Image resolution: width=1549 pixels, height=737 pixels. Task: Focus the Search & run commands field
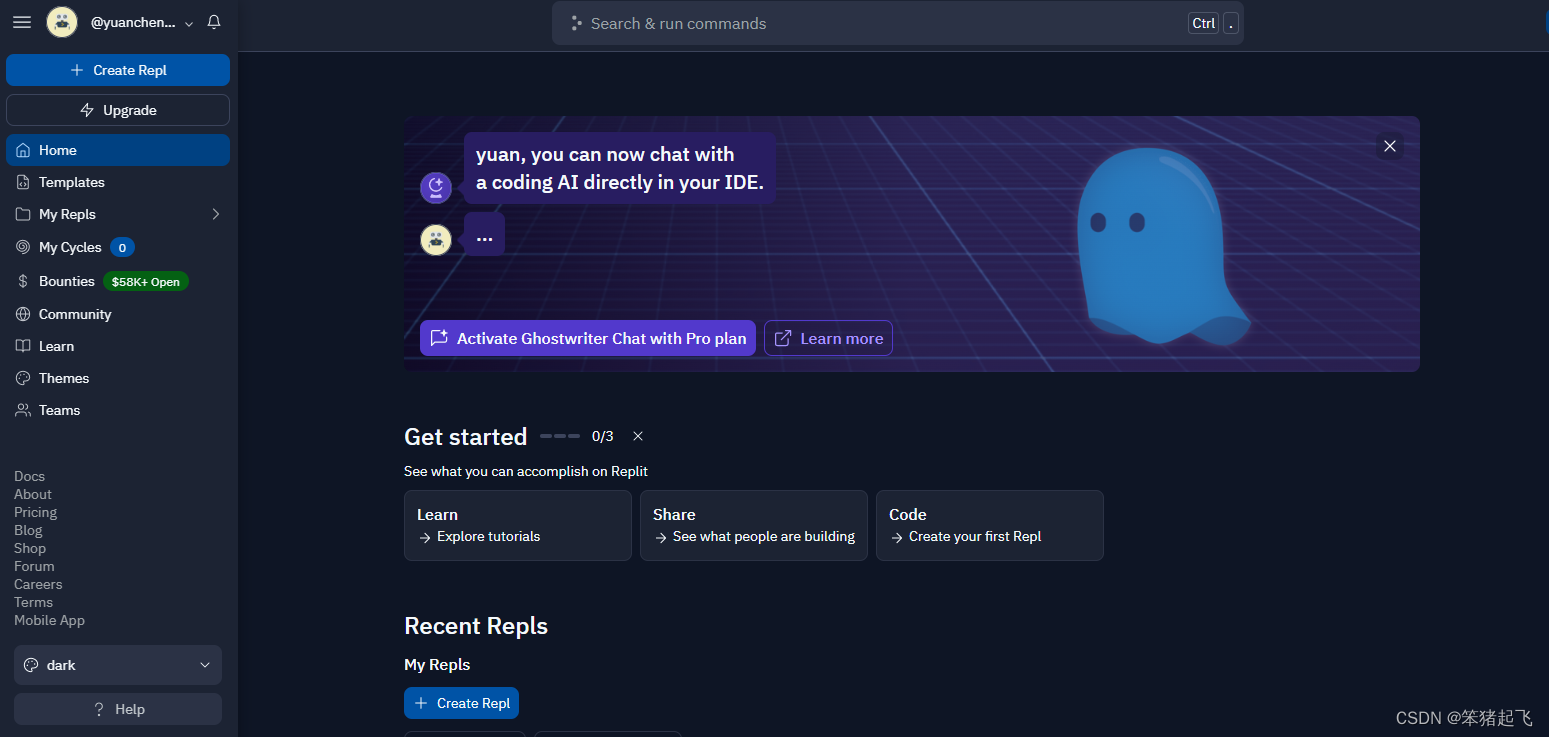tap(898, 23)
